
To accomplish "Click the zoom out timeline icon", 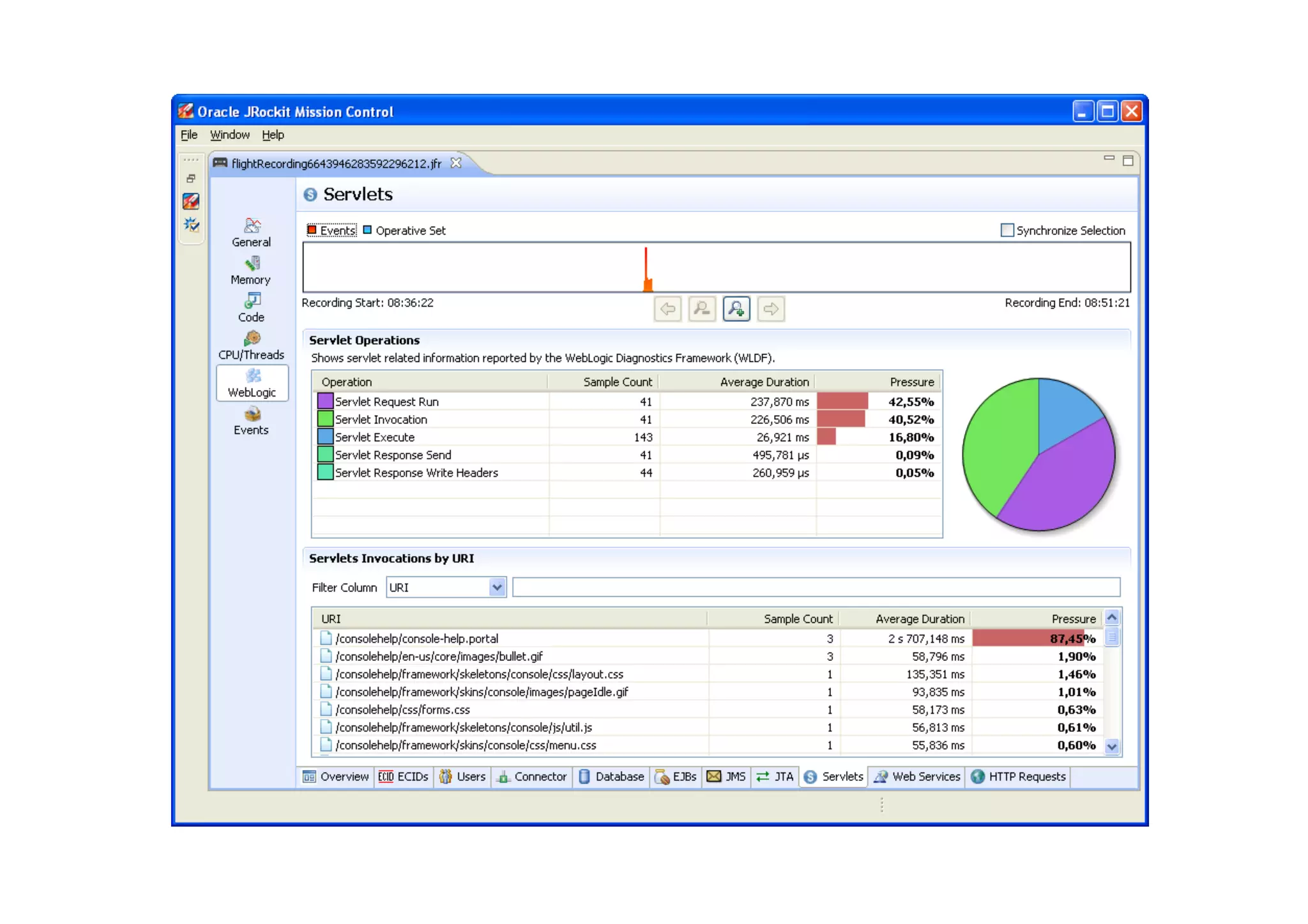I will click(x=702, y=309).
